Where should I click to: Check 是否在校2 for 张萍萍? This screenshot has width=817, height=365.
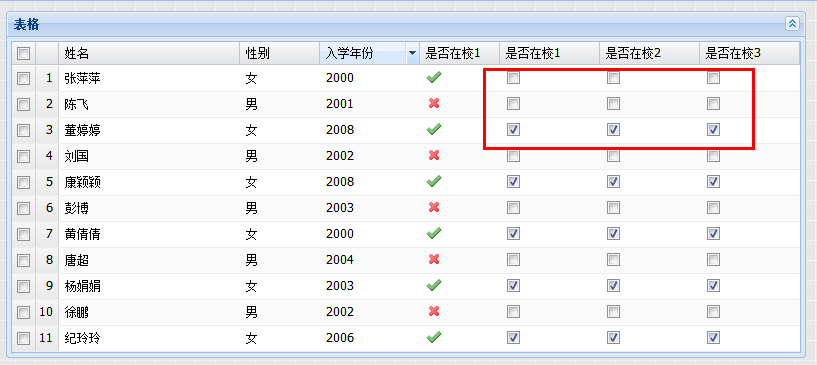[x=613, y=78]
